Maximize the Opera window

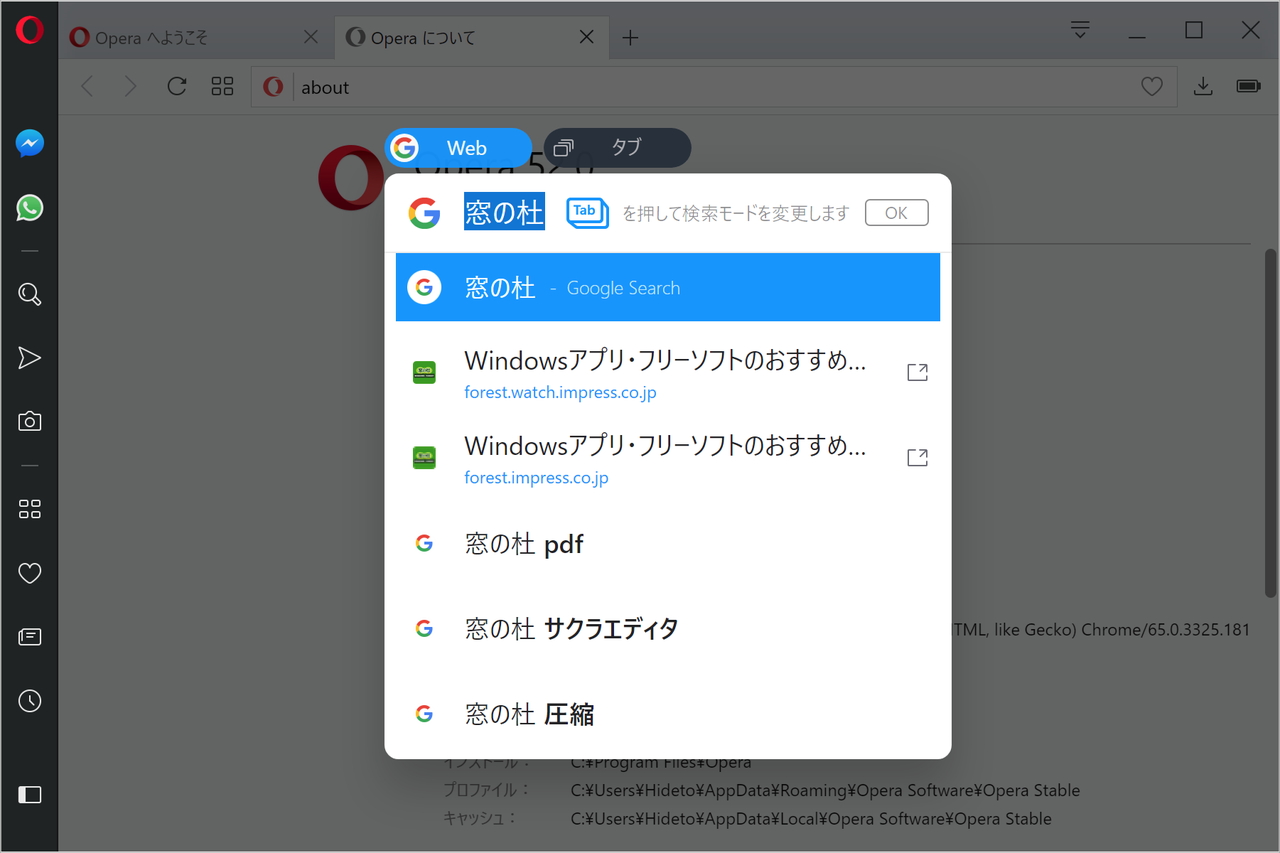click(1193, 30)
